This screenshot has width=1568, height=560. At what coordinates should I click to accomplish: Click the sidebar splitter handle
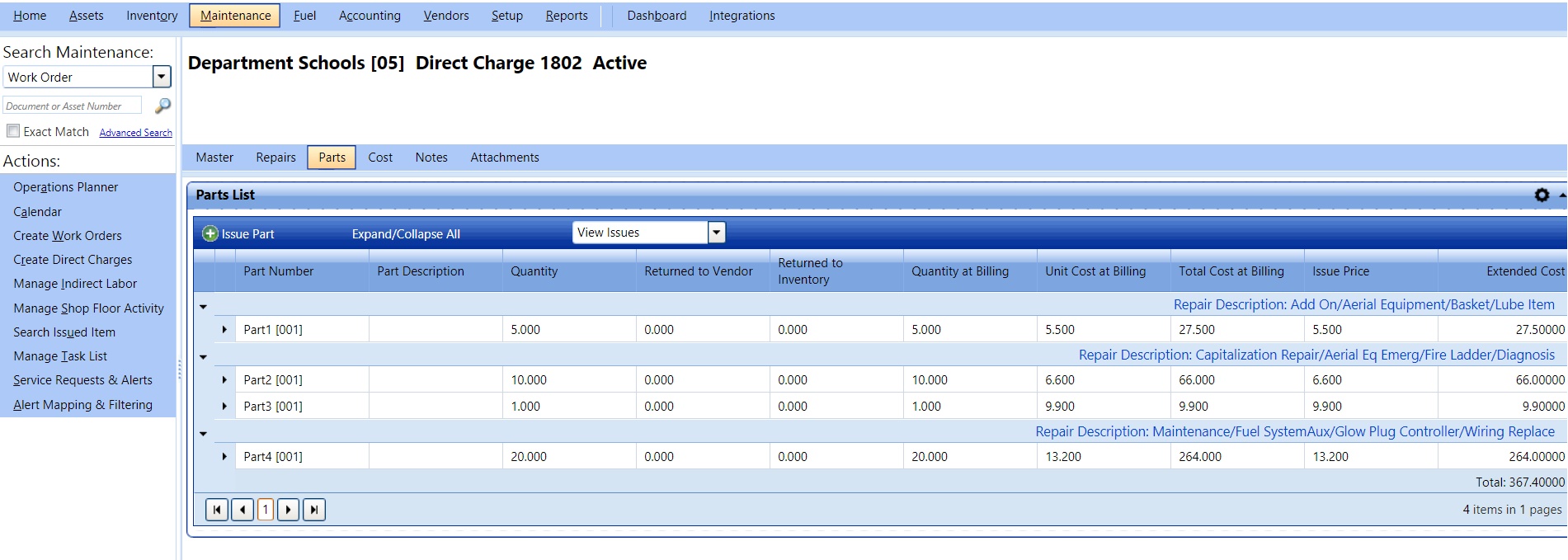[179, 369]
